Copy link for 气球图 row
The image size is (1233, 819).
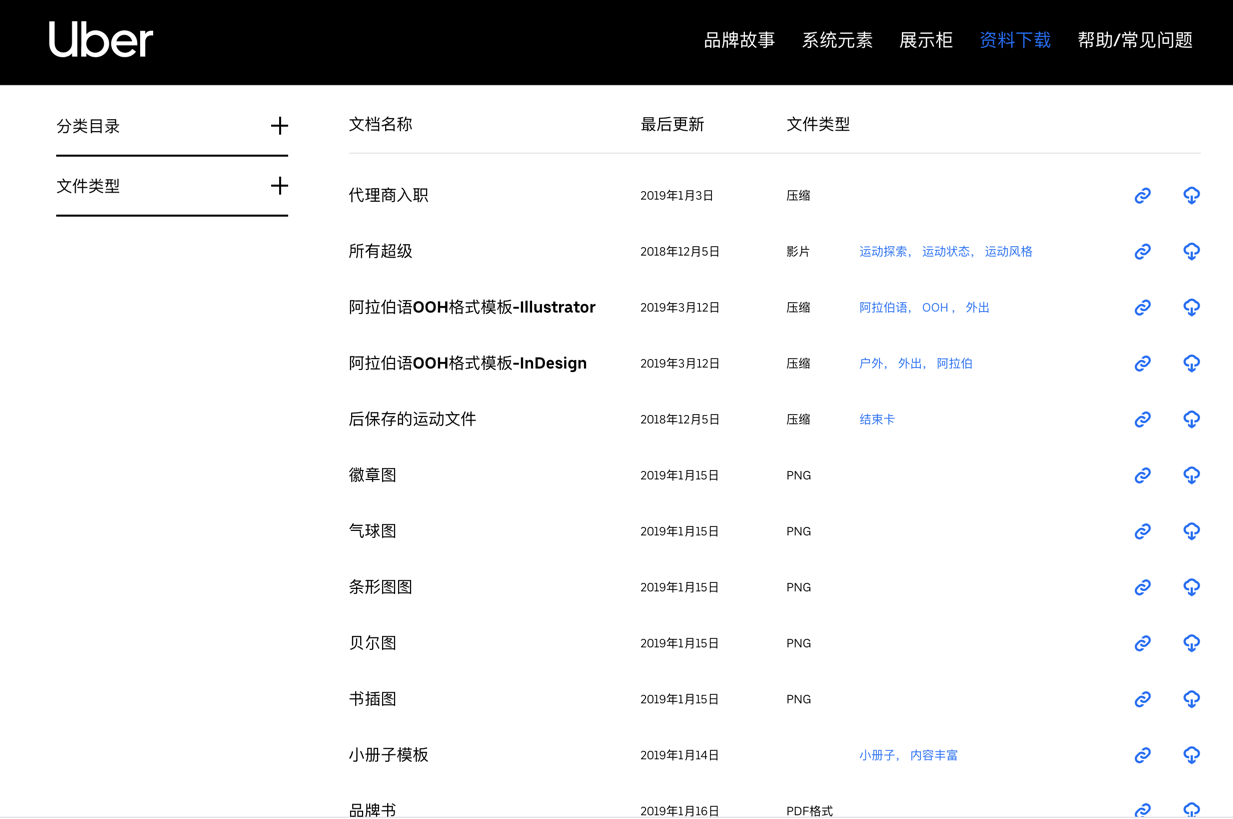[1142, 532]
